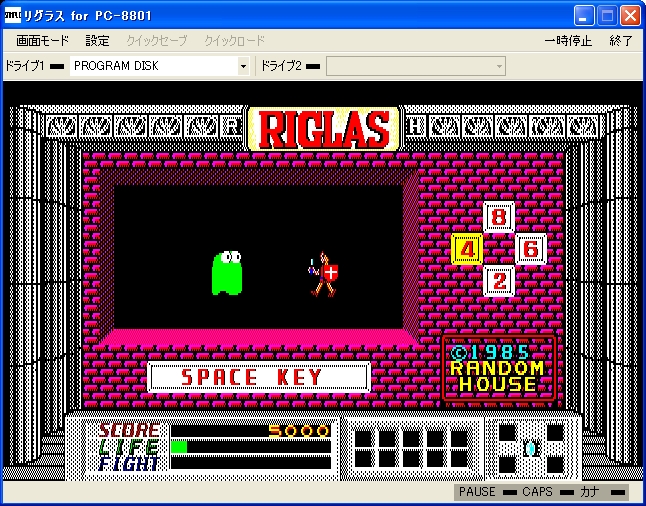Click the grayed クイックロード menu item
The image size is (646, 506).
[x=234, y=41]
